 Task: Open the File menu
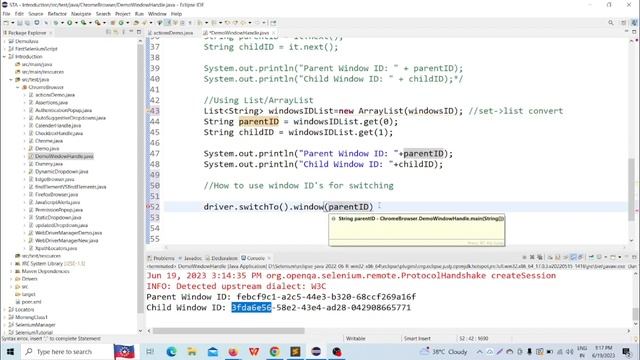pos(7,14)
